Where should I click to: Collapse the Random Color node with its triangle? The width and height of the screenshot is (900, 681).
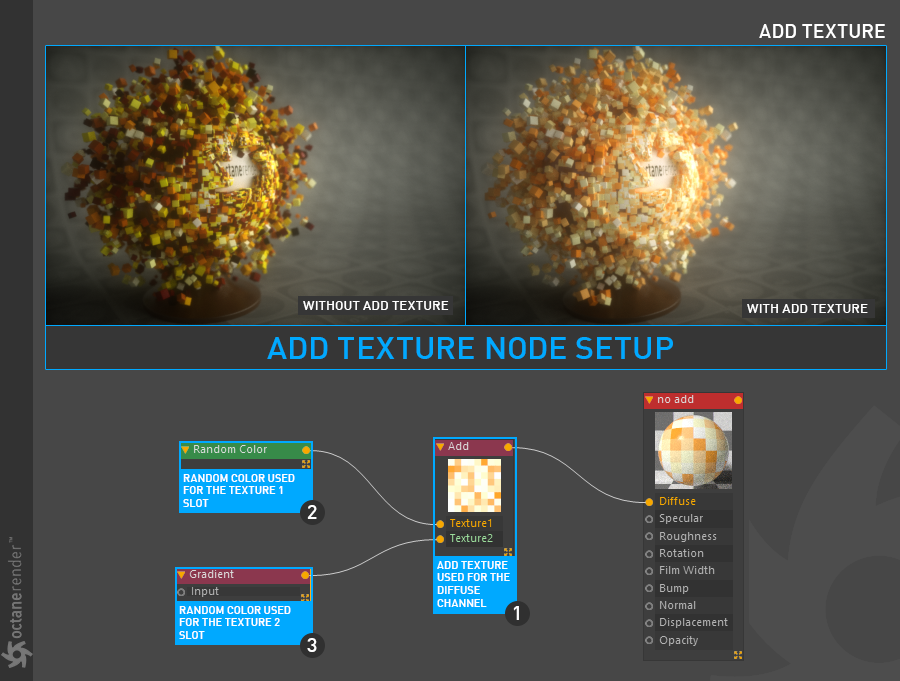click(x=186, y=450)
